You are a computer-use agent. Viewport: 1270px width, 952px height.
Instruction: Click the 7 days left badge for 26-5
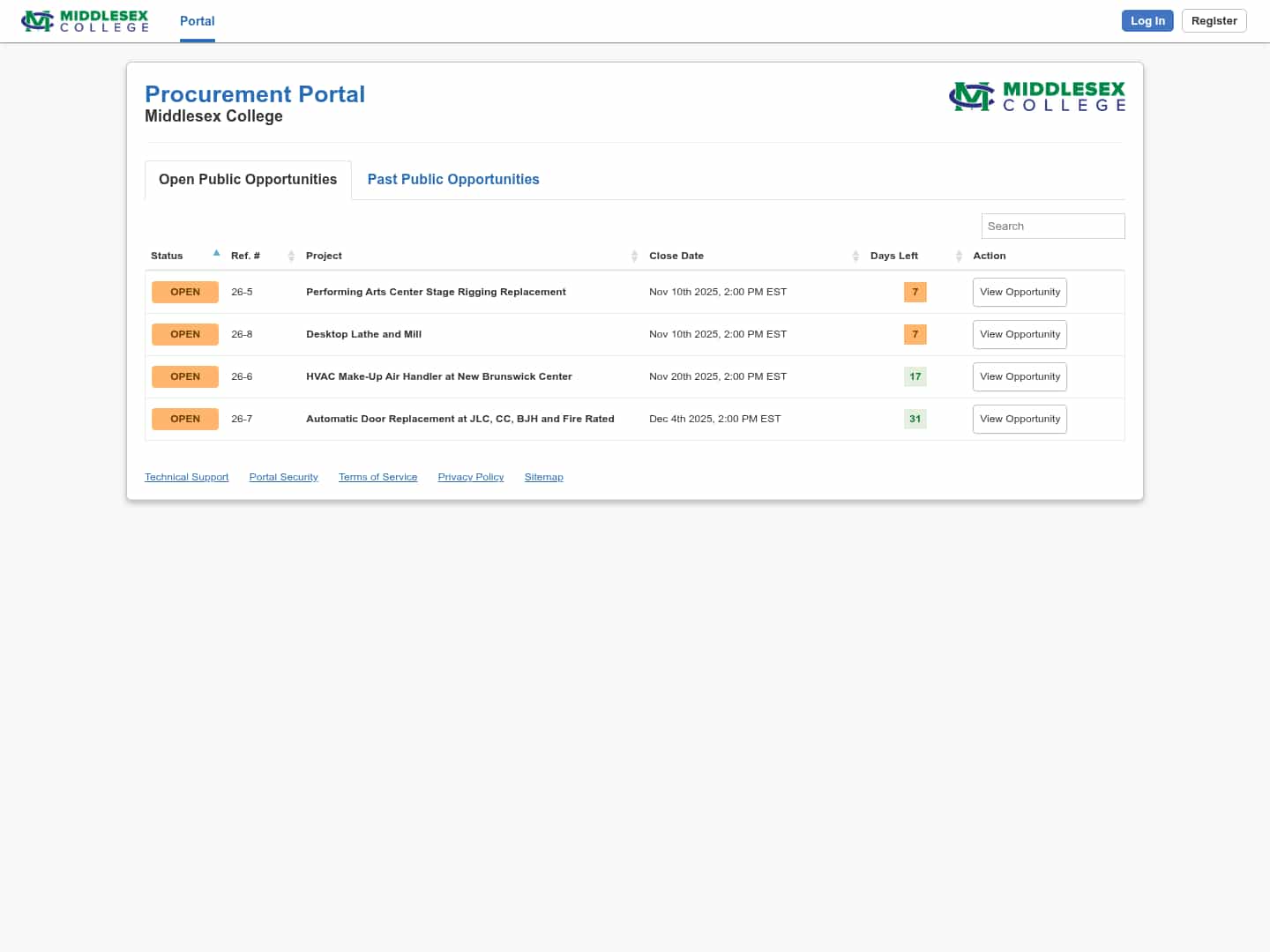[x=915, y=292]
